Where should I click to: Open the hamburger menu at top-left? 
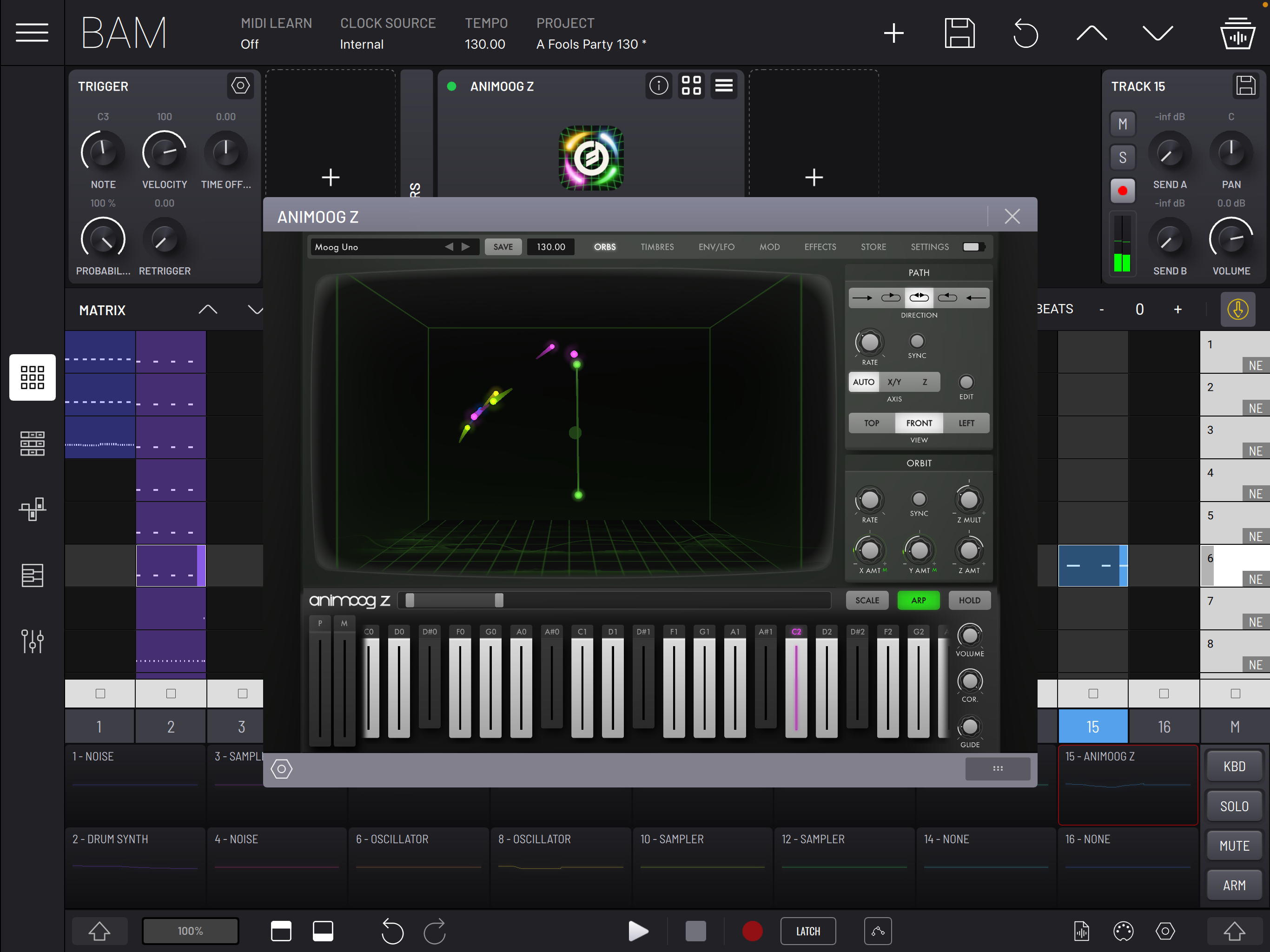point(32,33)
